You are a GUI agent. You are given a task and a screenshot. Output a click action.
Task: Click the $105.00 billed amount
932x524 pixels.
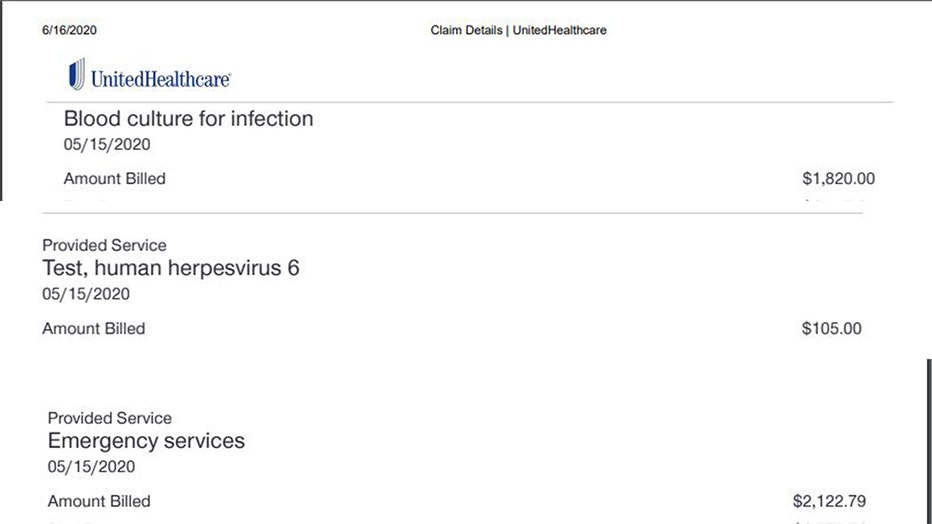click(x=831, y=328)
